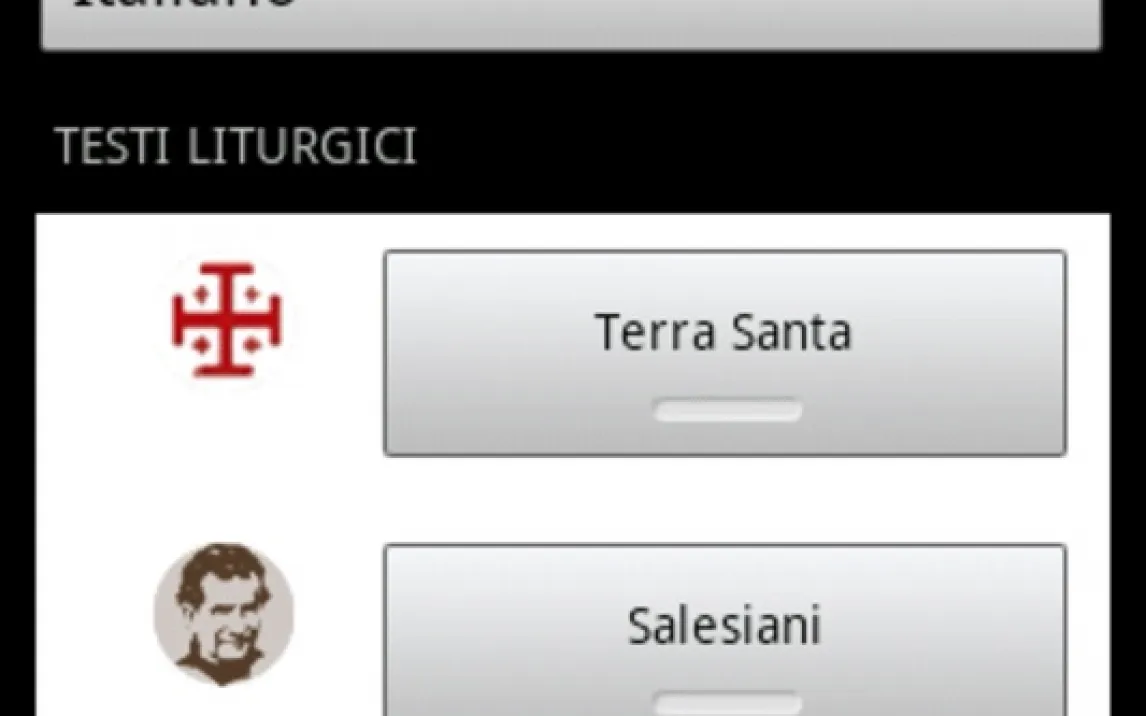
Task: Select the Franciscan Holy Land cross logo
Action: [226, 320]
